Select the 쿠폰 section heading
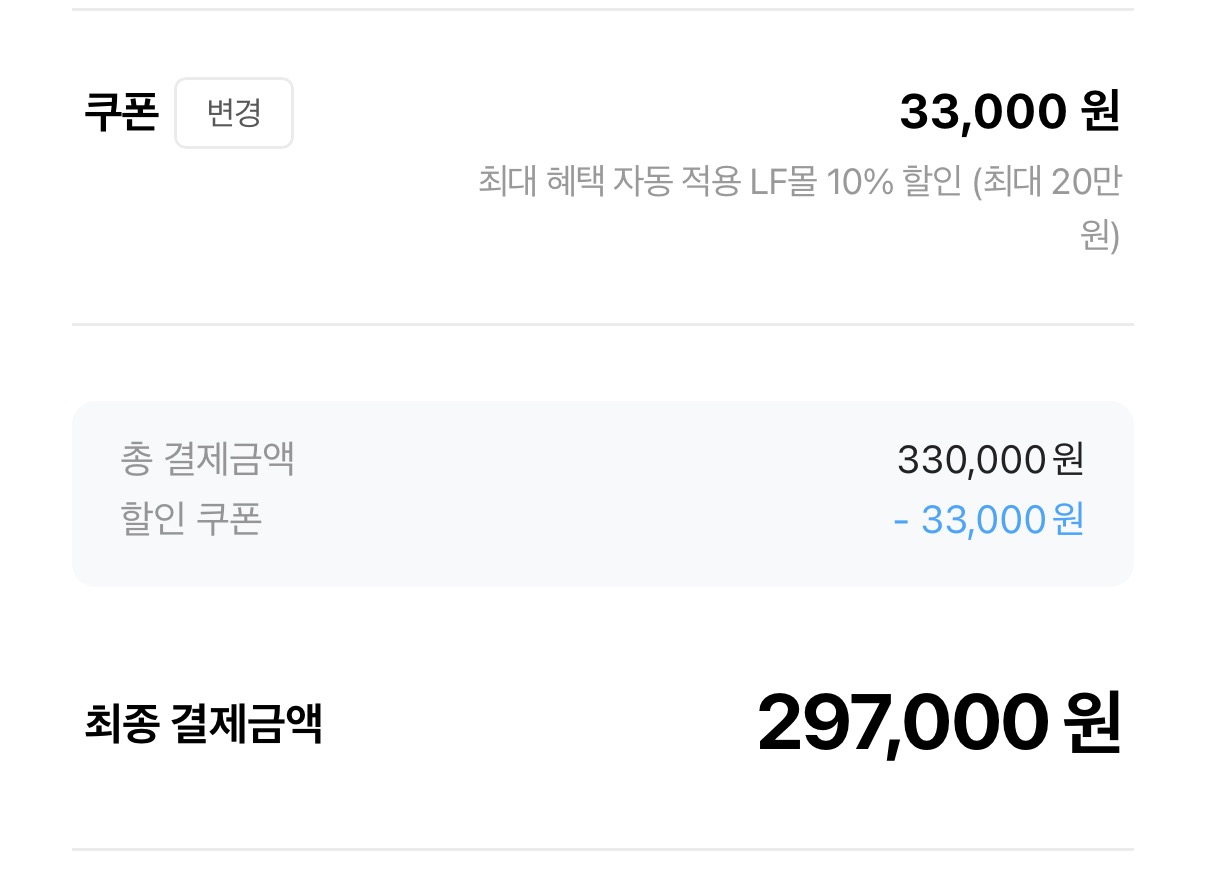The width and height of the screenshot is (1206, 879). click(121, 113)
